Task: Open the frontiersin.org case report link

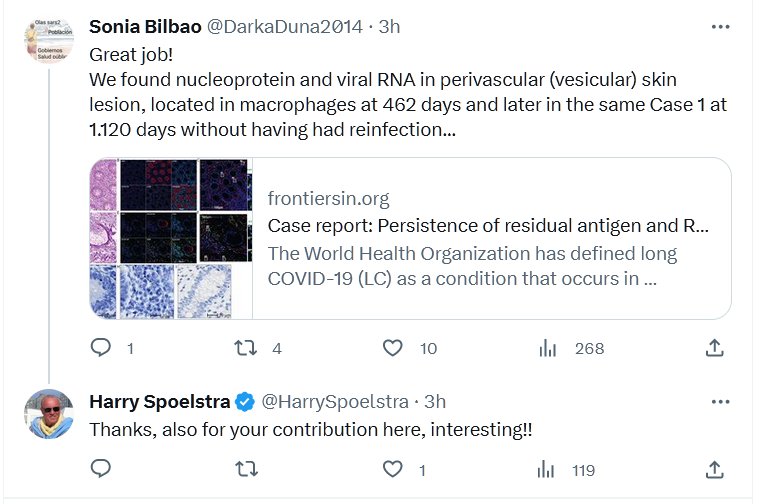Action: [490, 225]
